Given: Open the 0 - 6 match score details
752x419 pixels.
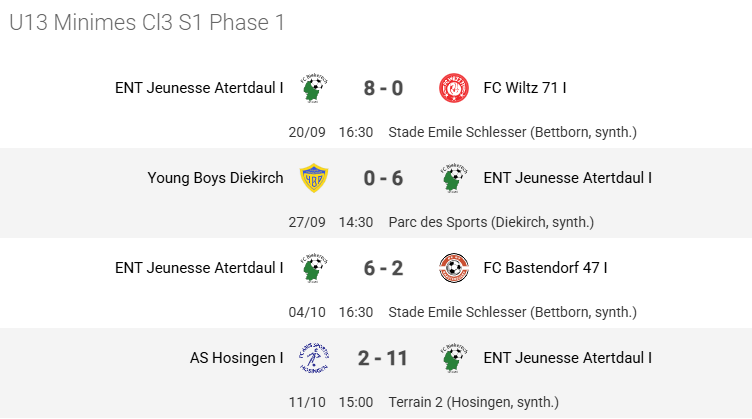Looking at the screenshot, I should tap(383, 178).
